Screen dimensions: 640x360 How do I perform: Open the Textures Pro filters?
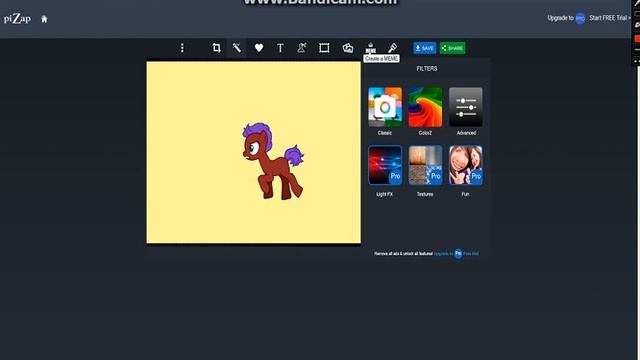[x=425, y=165]
